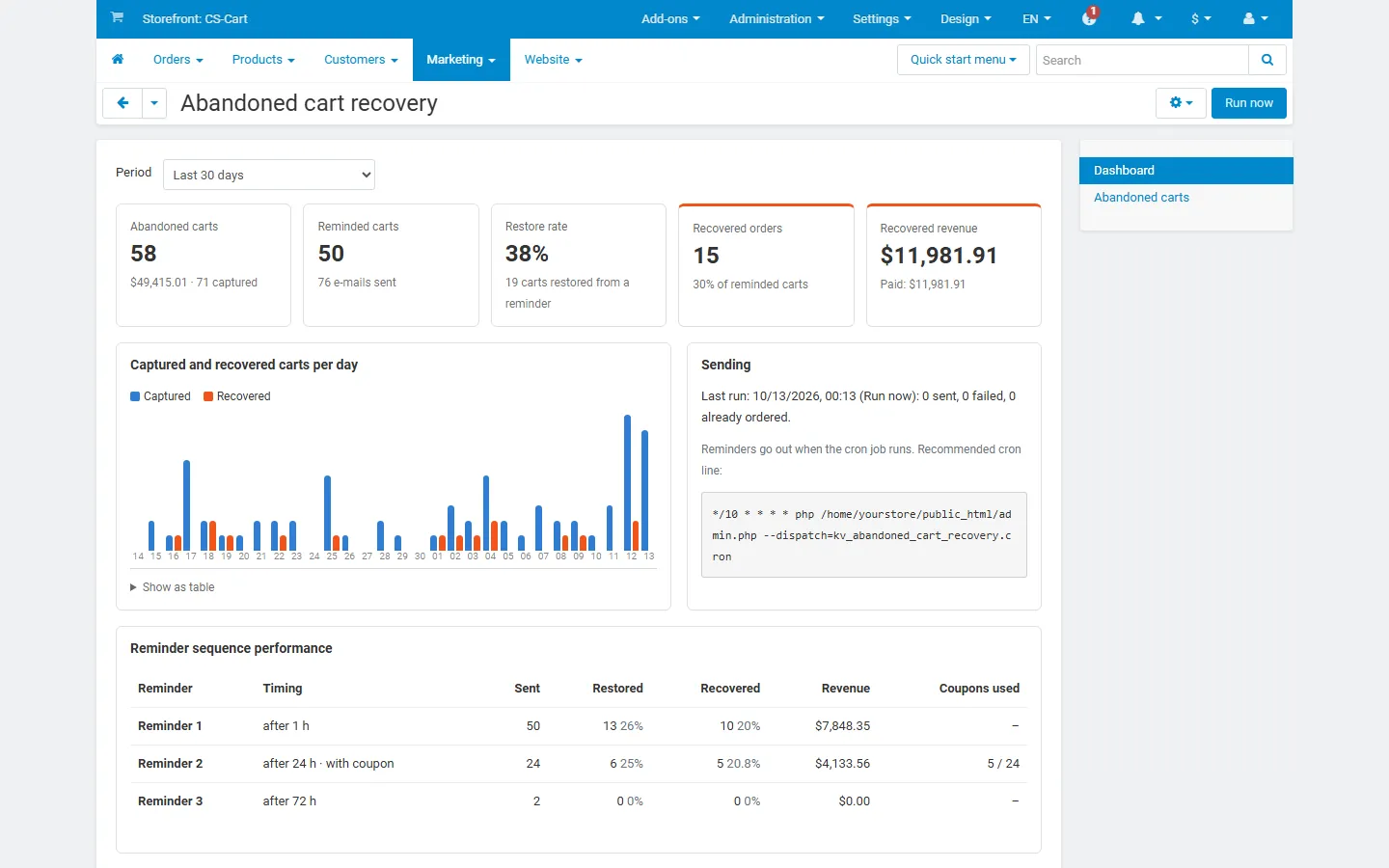Change the Period dropdown selection
Screen dimensions: 1389x868
coord(269,175)
